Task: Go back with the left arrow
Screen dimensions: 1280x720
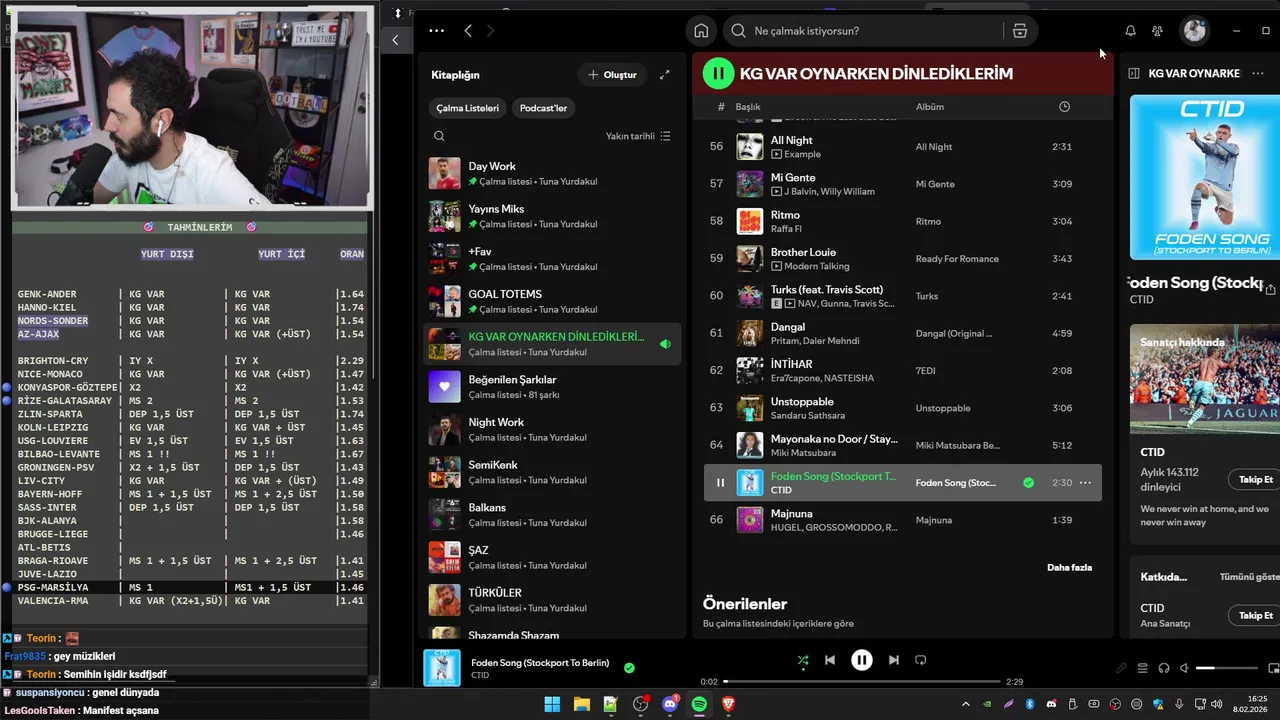Action: (468, 31)
